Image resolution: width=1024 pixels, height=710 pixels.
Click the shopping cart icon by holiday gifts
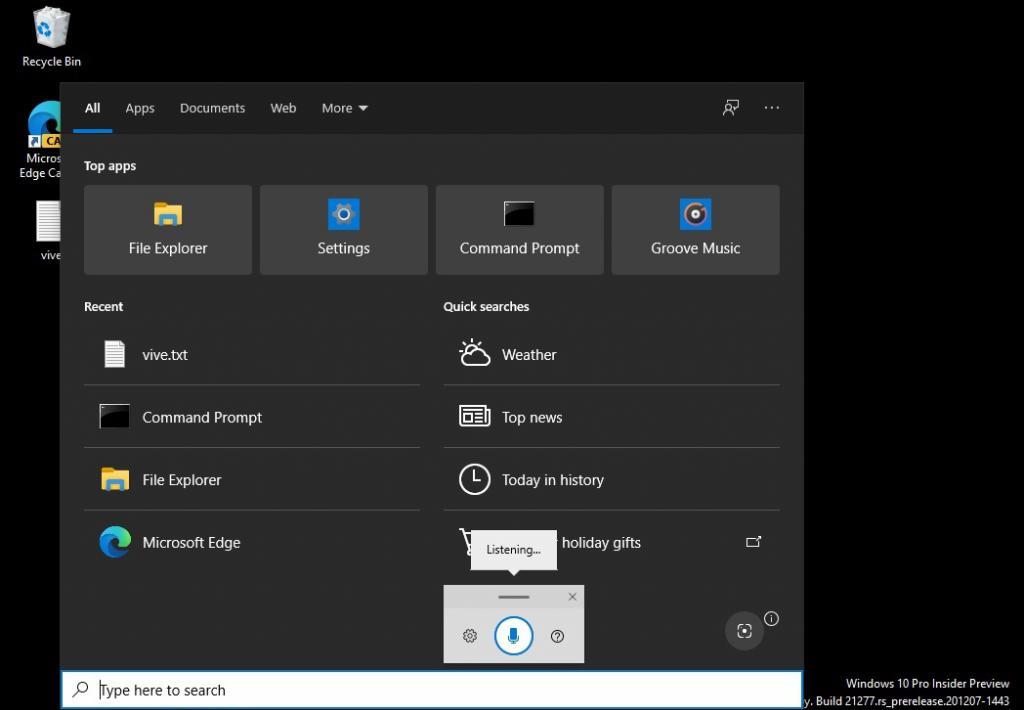(466, 541)
